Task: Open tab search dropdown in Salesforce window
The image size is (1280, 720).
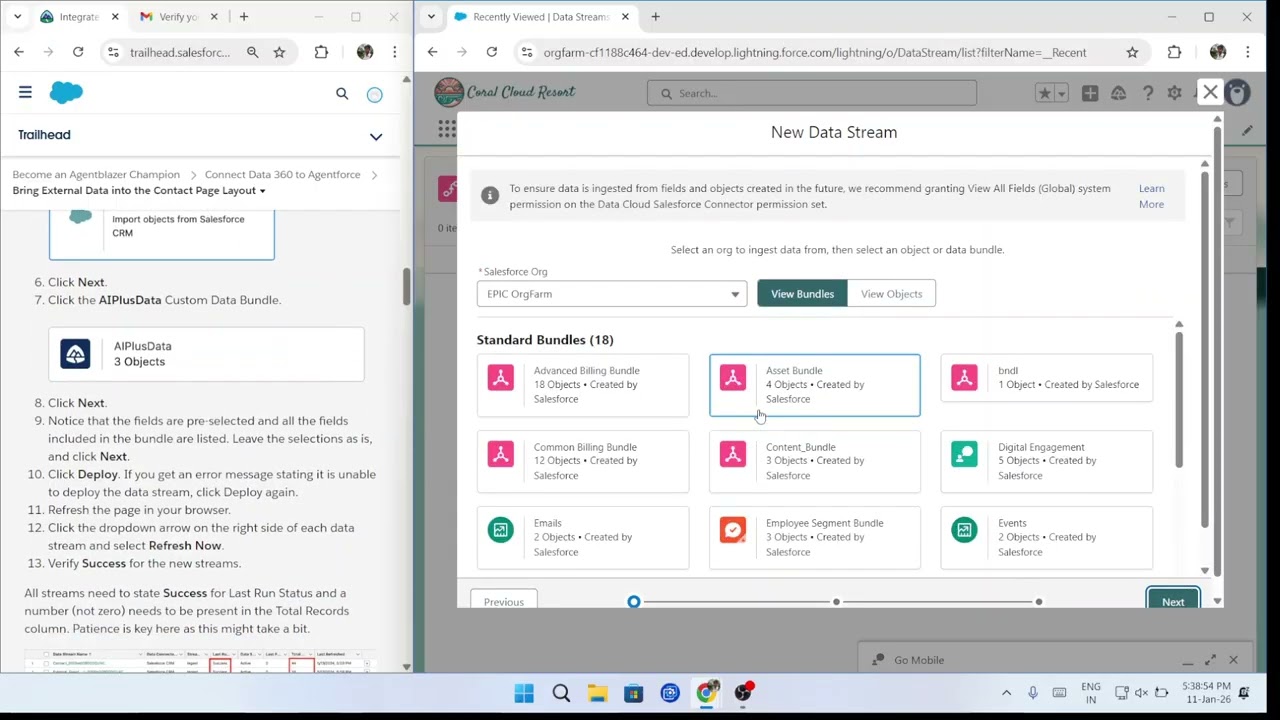Action: pos(431,17)
